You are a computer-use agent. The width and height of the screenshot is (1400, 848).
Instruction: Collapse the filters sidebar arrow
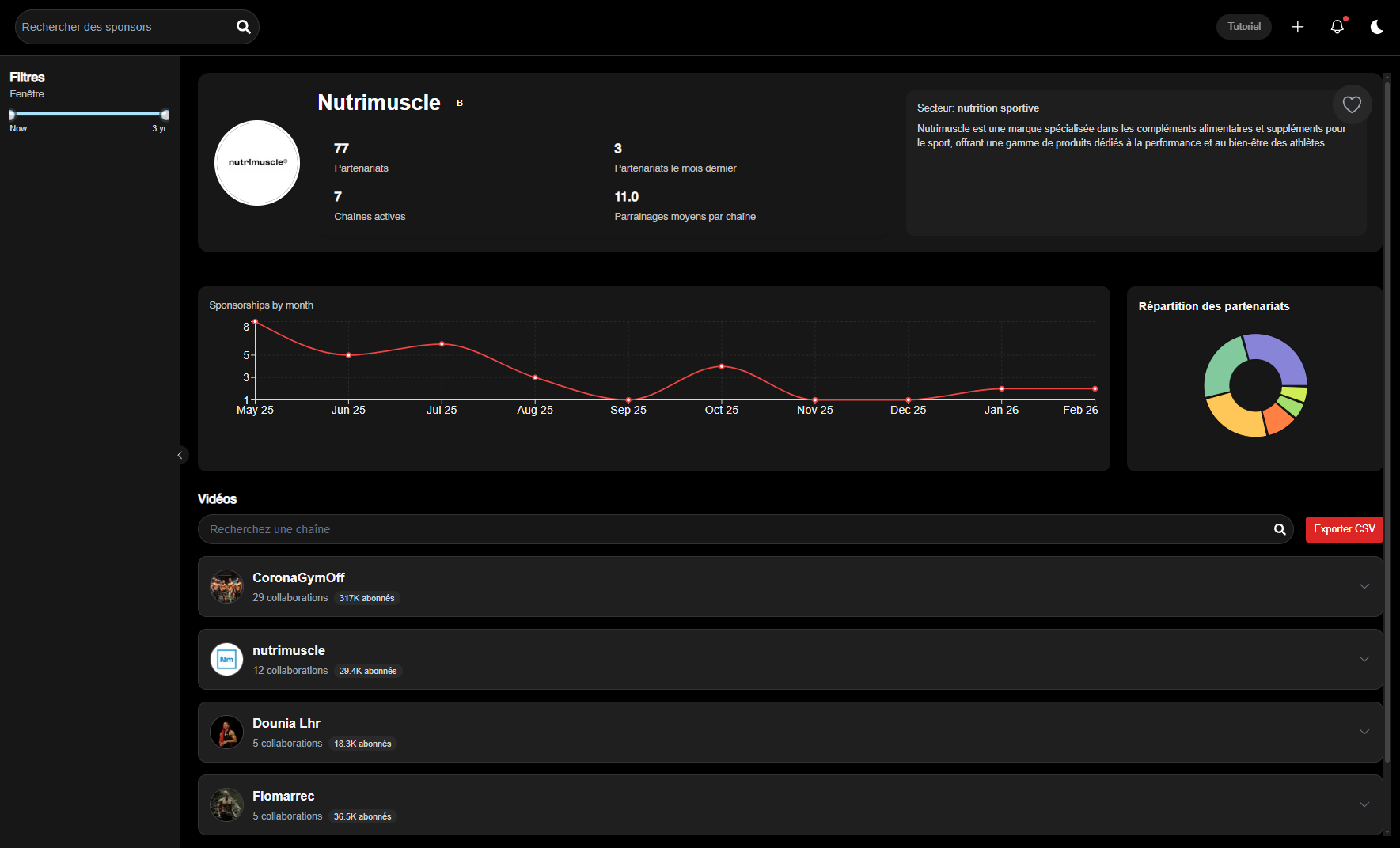pyautogui.click(x=180, y=455)
